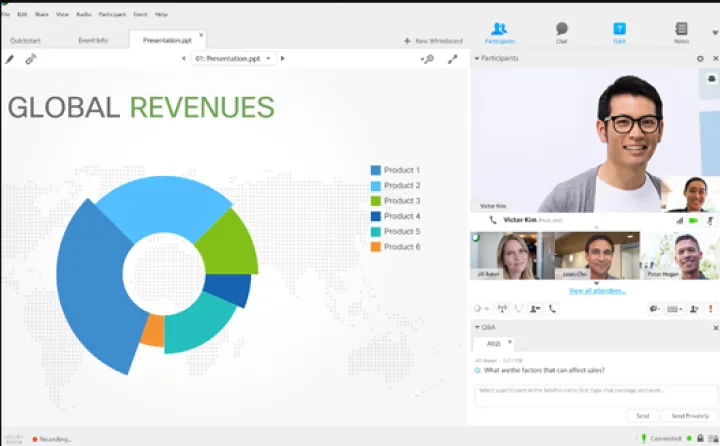Open the Participant menu
Viewport: 720px width, 446px height.
point(111,15)
